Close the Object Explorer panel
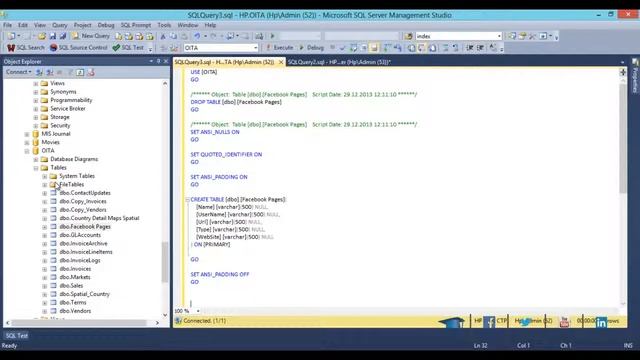Screen dimensions: 640x360 [x=166, y=61]
